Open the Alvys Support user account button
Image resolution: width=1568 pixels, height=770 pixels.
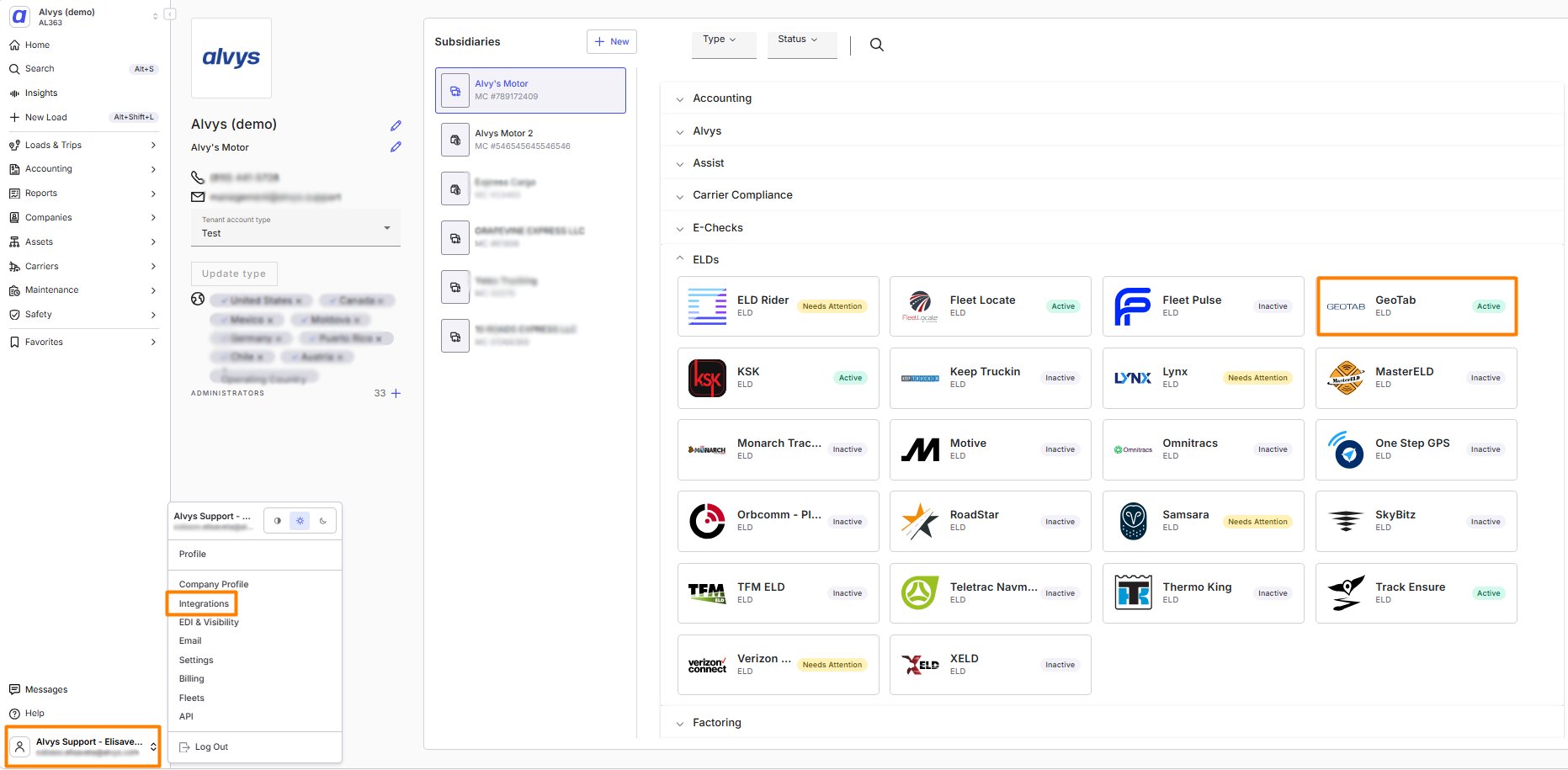tap(83, 746)
